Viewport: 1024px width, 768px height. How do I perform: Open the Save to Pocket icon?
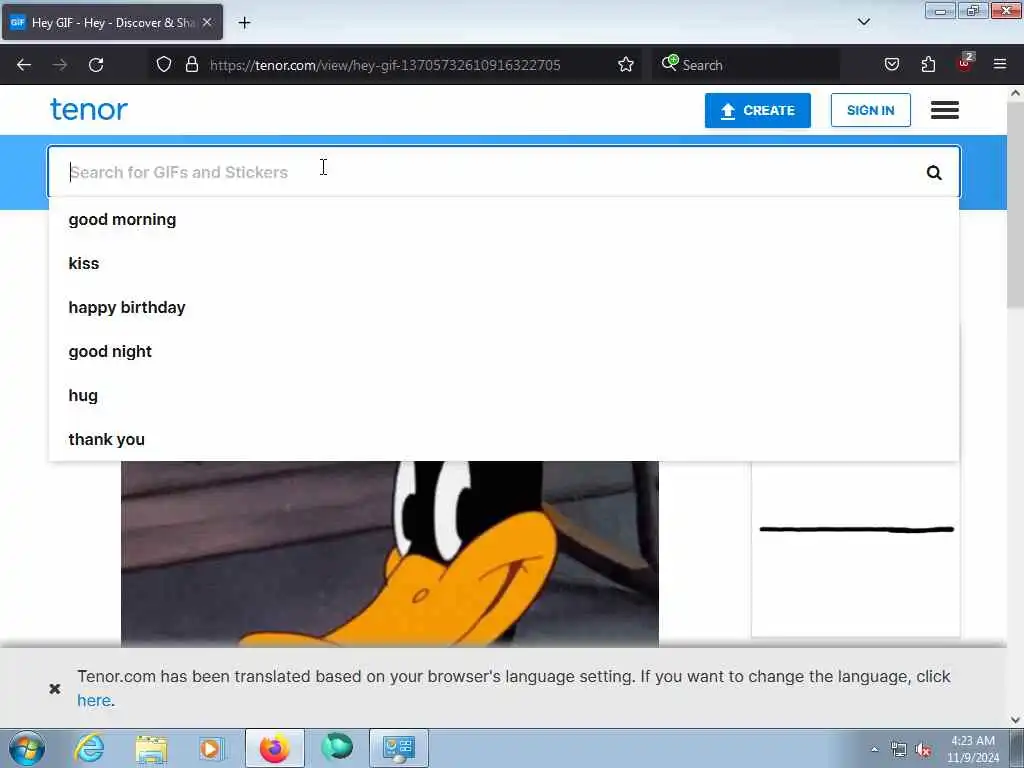tap(892, 64)
